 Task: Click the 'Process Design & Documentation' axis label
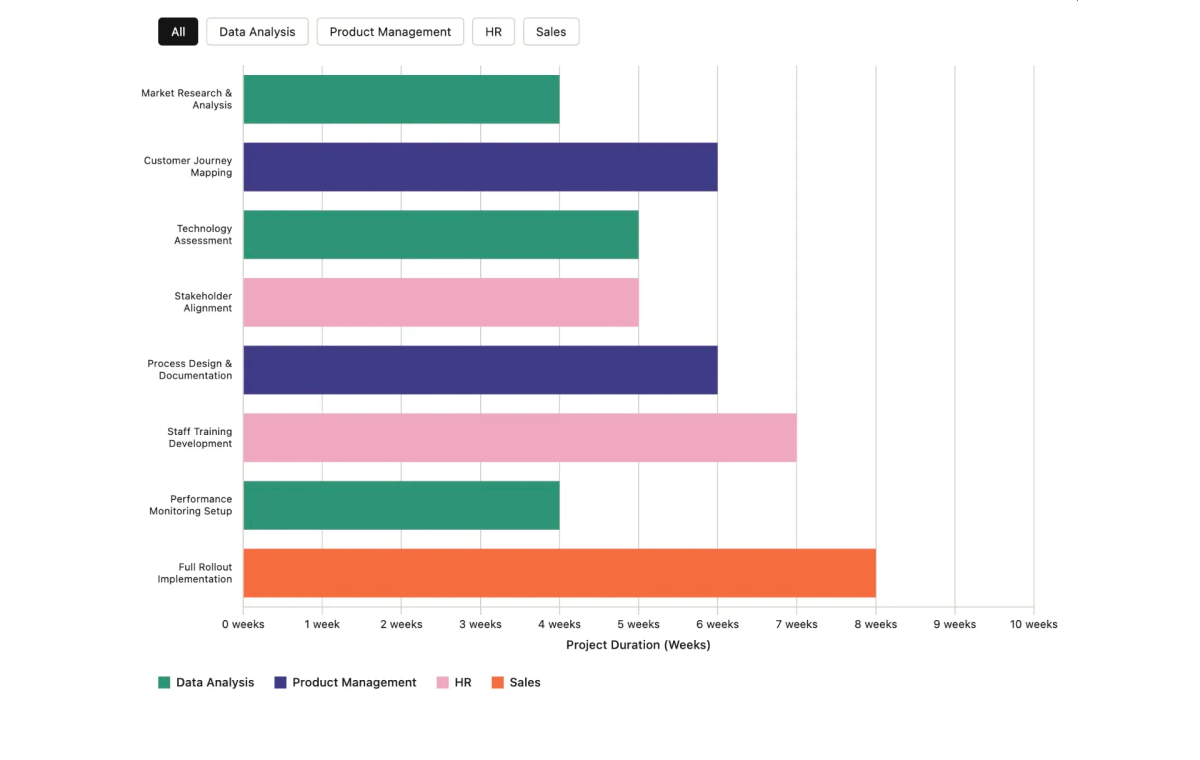tap(190, 370)
